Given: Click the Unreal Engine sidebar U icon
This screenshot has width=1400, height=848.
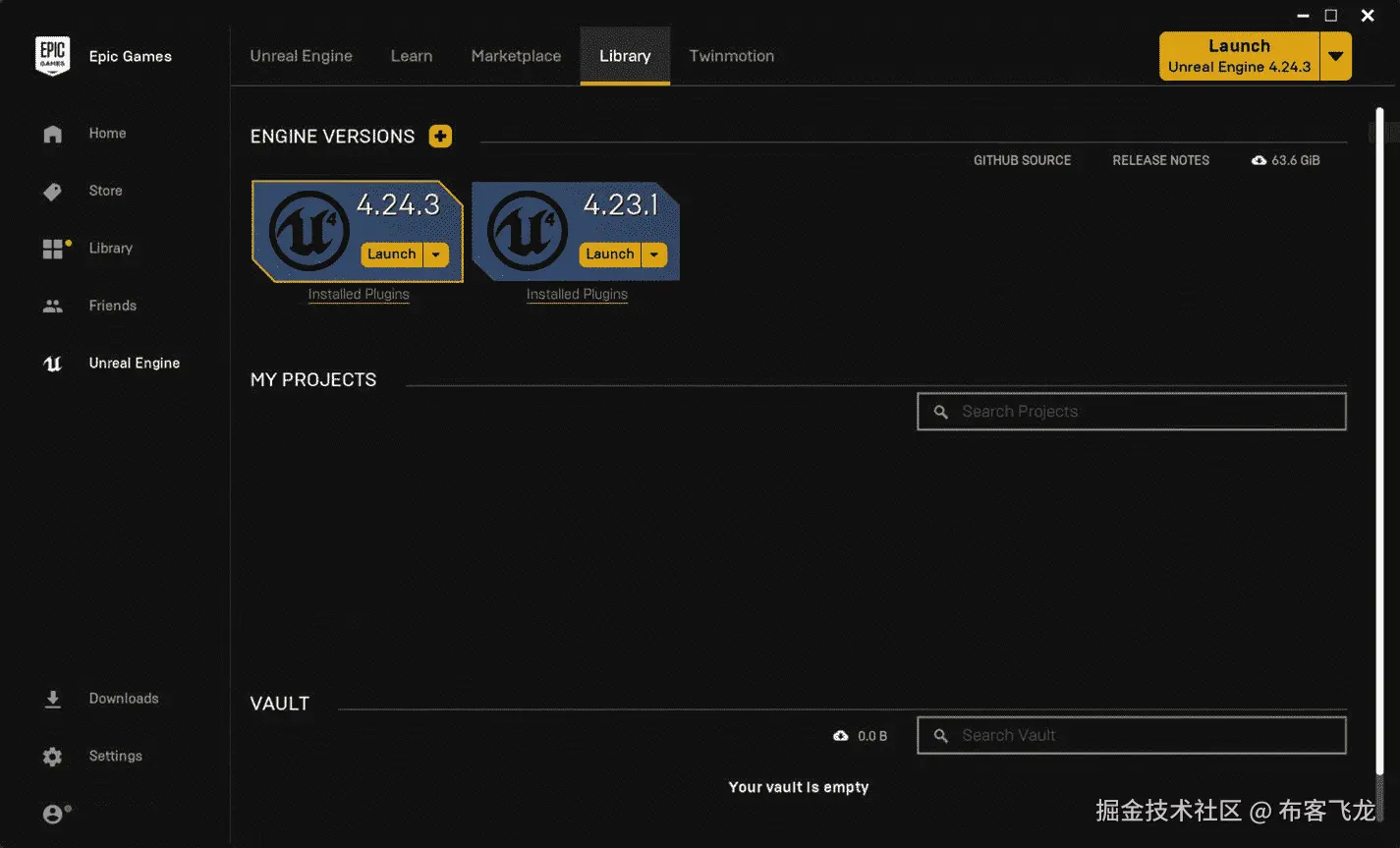Looking at the screenshot, I should (x=53, y=364).
